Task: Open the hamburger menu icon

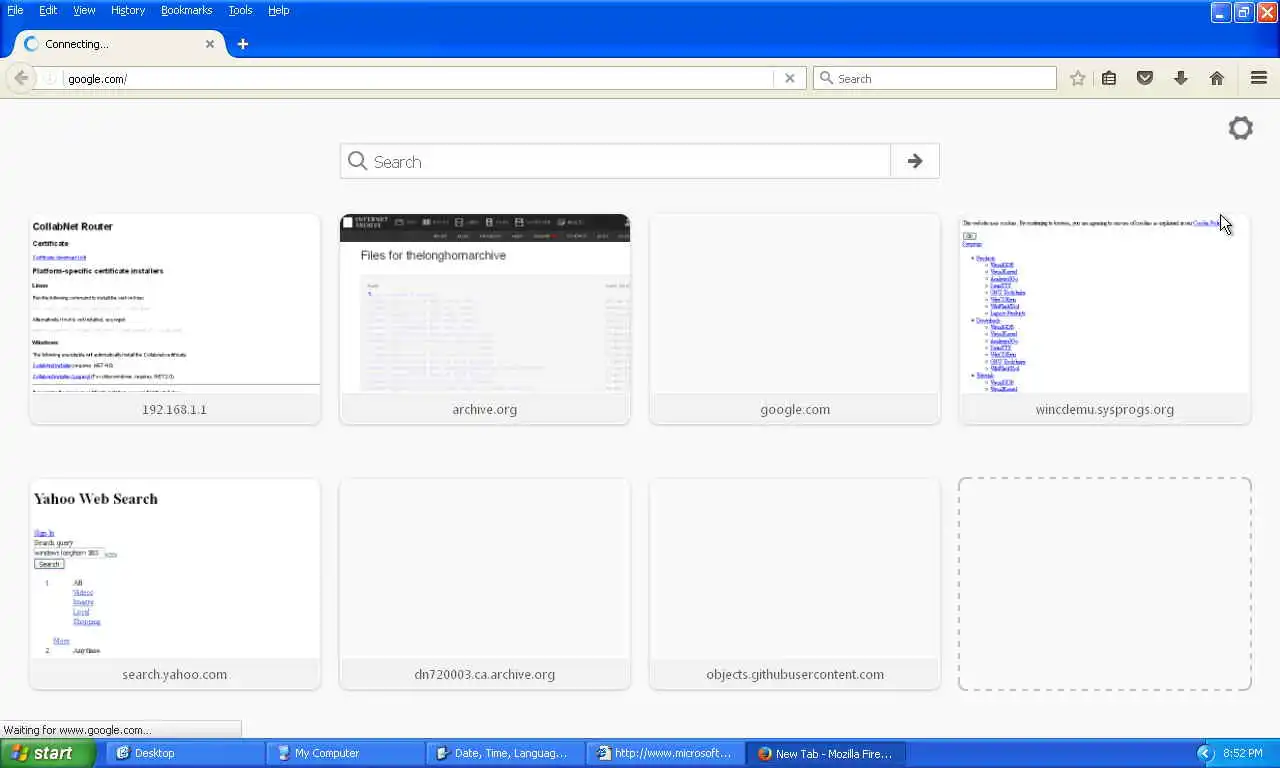Action: [x=1259, y=78]
